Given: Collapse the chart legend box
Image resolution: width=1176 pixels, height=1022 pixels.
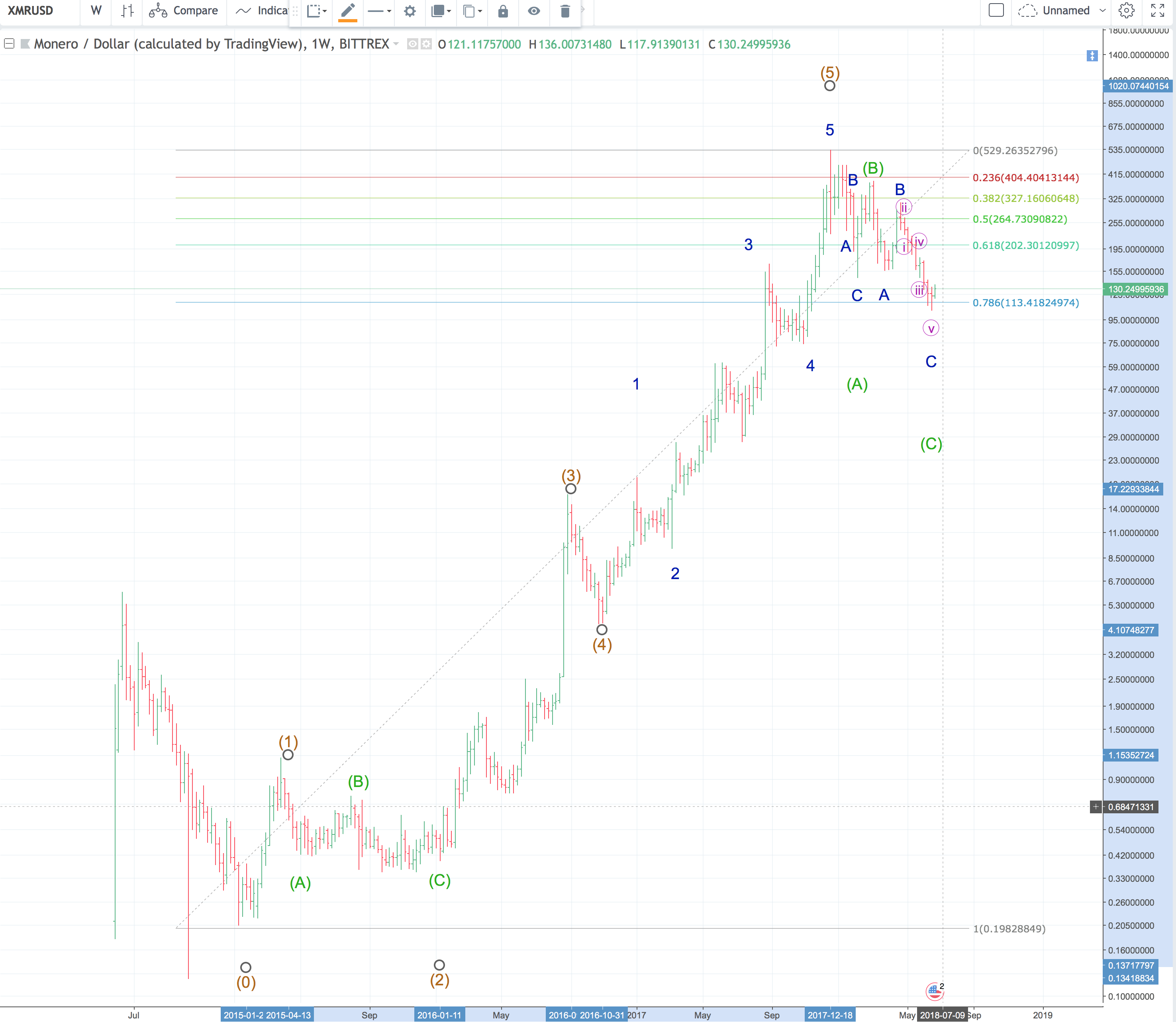Looking at the screenshot, I should 9,44.
